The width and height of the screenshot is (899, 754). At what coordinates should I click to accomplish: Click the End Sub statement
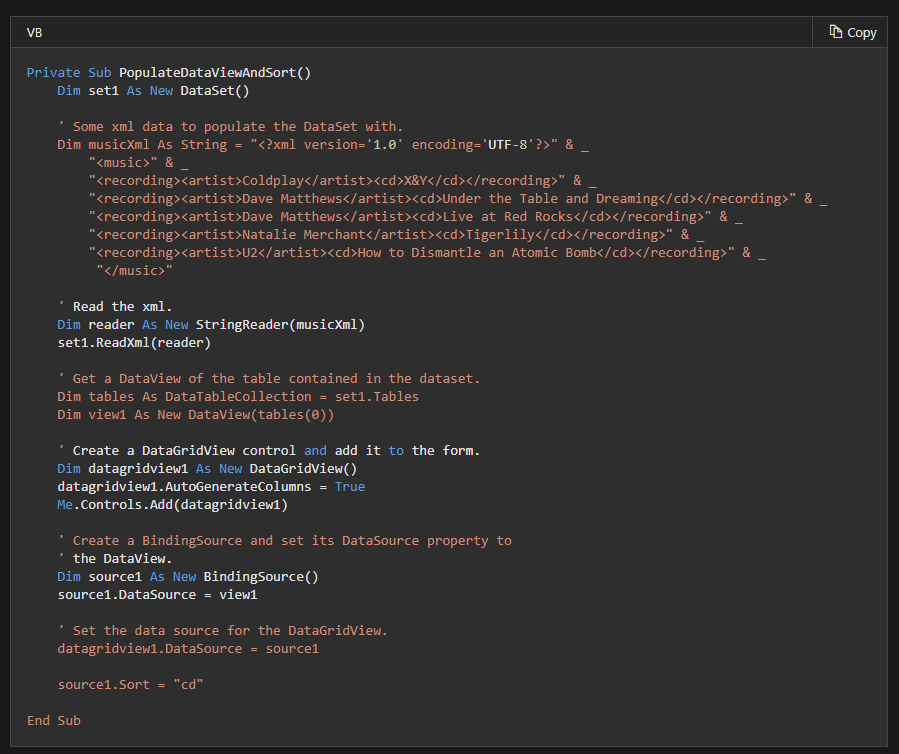(x=53, y=720)
